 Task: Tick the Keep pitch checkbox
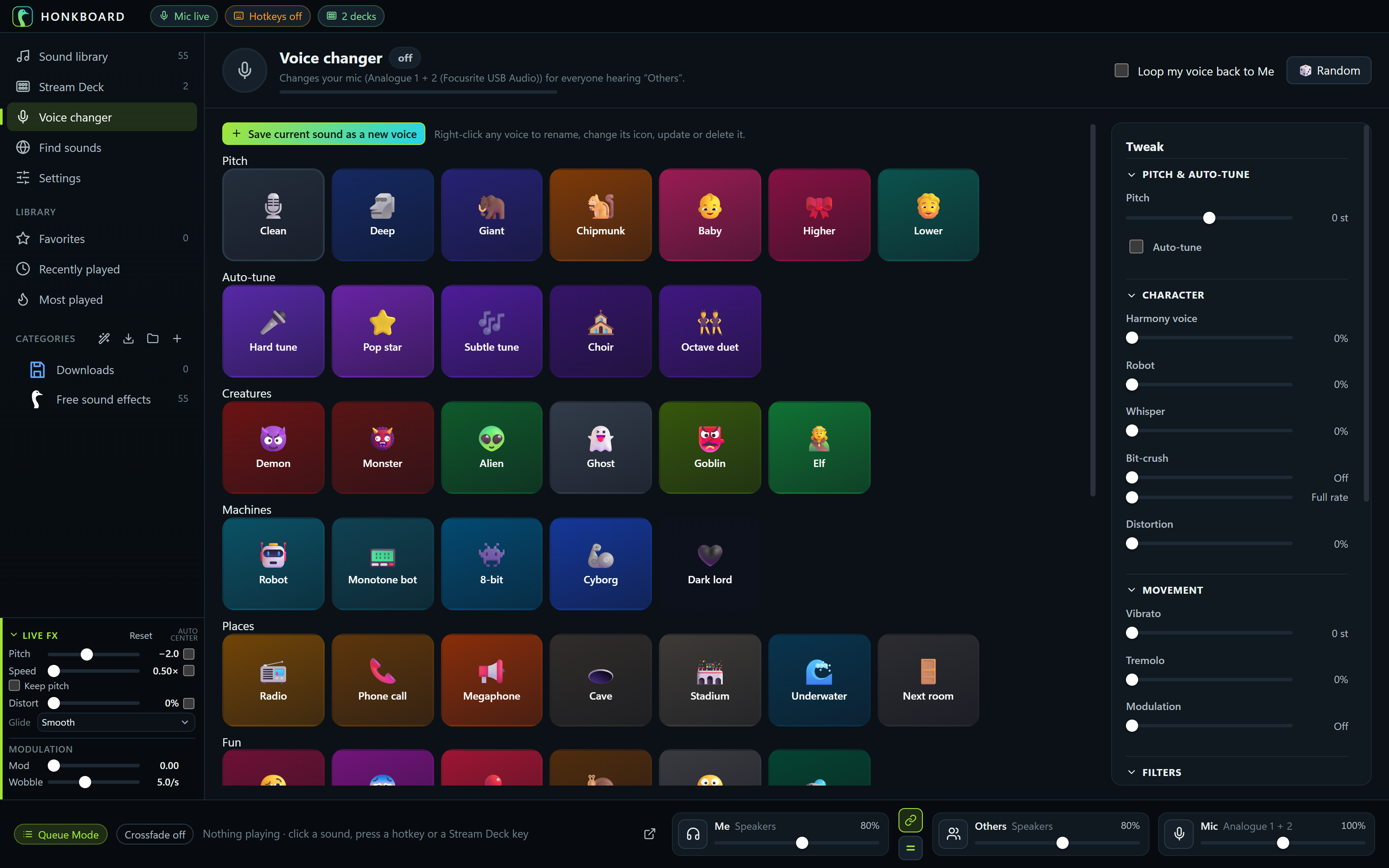pyautogui.click(x=14, y=685)
